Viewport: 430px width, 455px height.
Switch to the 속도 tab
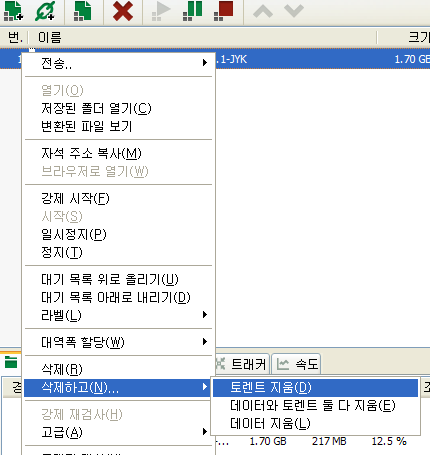[296, 364]
